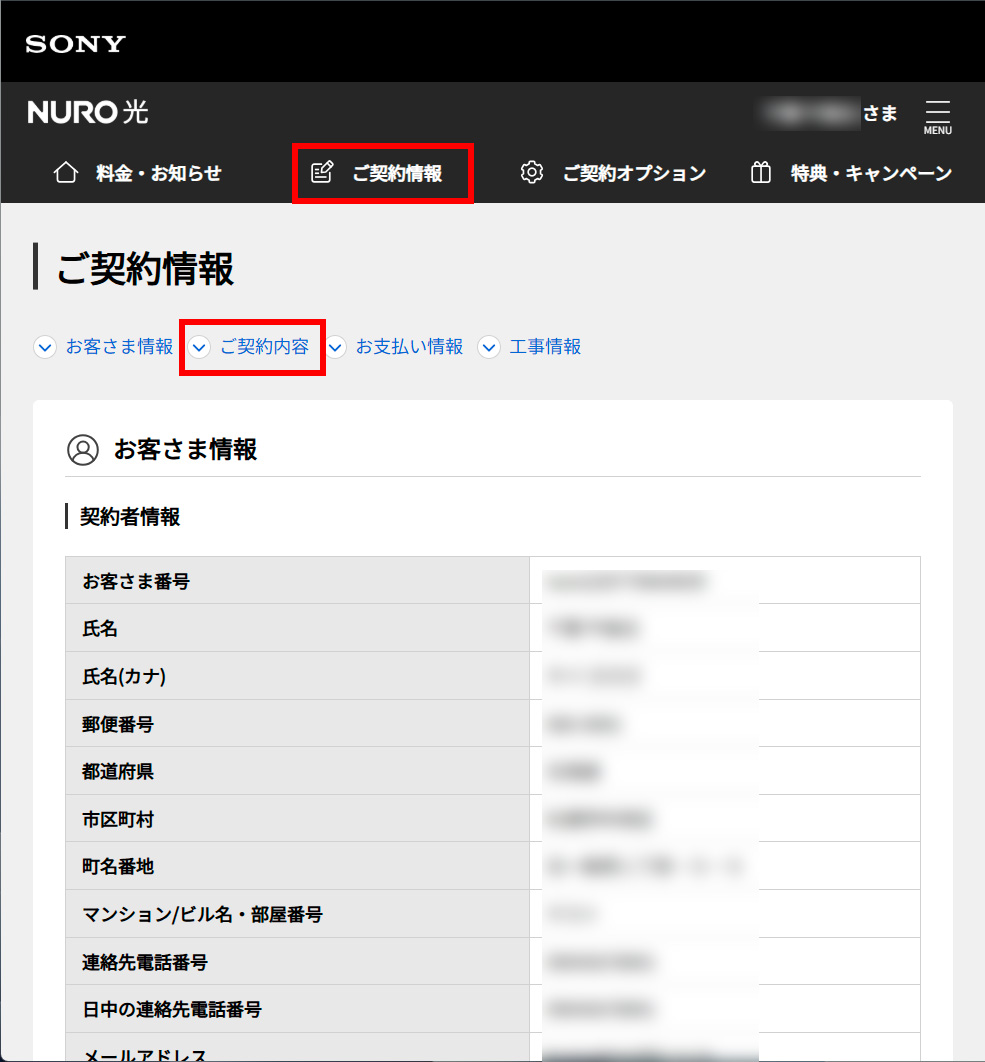Click the blurred value next to お客さま番号

click(x=626, y=582)
